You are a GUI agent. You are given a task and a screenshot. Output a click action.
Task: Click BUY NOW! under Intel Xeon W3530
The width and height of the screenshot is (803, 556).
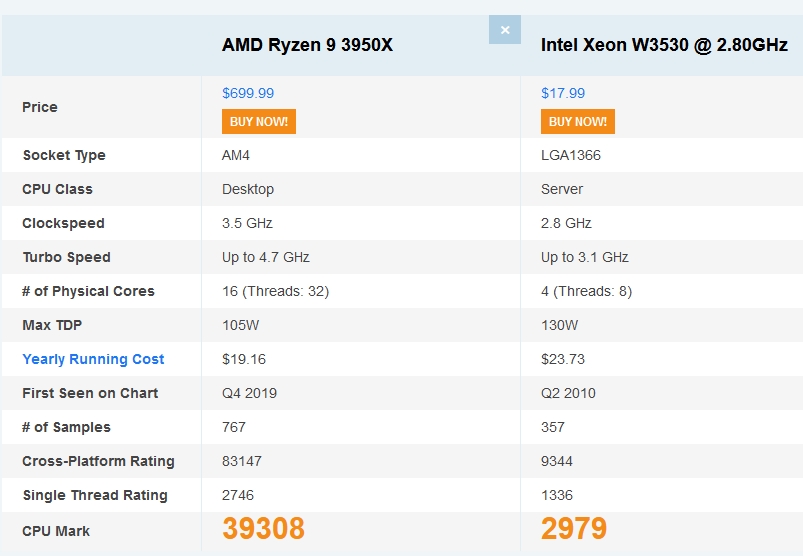(578, 121)
